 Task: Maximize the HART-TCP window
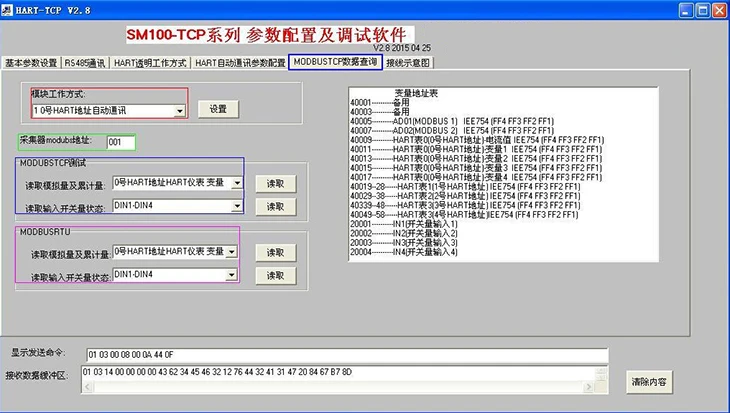point(702,10)
